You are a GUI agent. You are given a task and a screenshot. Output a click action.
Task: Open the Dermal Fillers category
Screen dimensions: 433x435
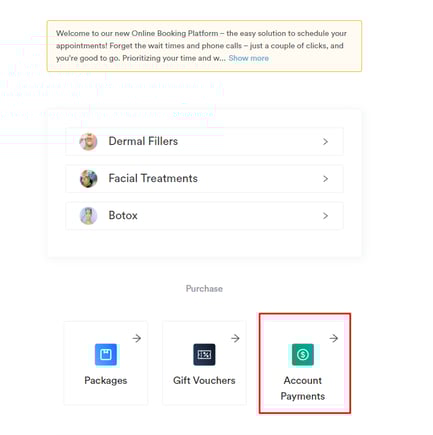204,142
